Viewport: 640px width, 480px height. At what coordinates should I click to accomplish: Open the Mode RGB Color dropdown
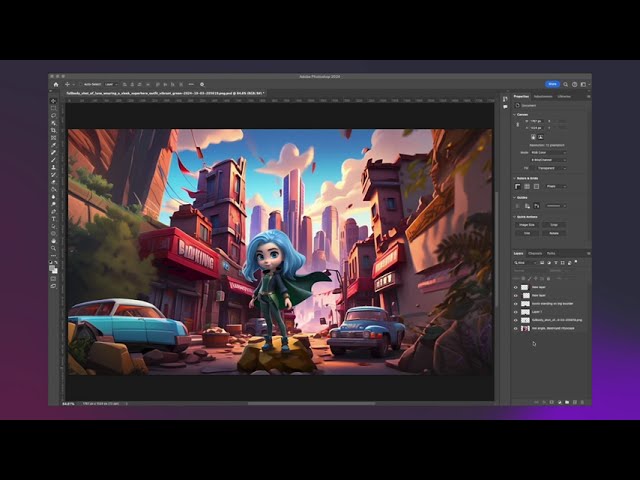point(548,152)
